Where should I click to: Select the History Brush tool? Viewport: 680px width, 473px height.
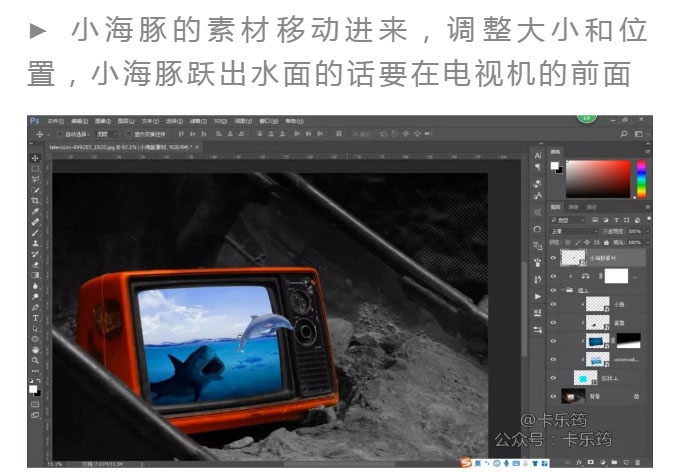[36, 254]
